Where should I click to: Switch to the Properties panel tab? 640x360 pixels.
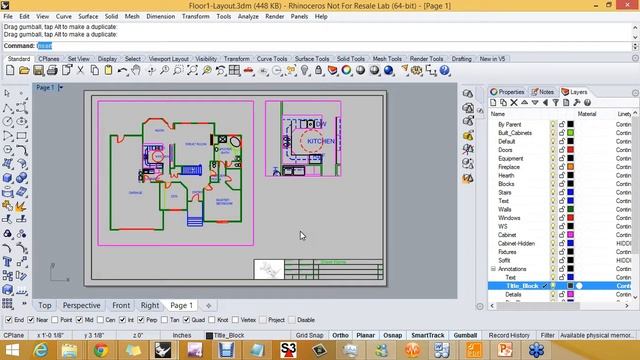click(507, 92)
